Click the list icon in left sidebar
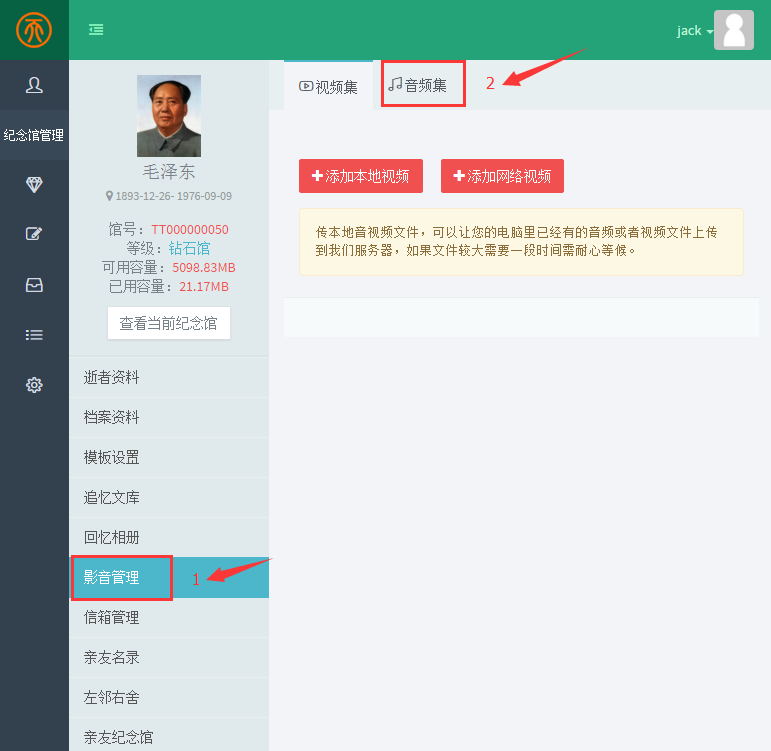 34,335
